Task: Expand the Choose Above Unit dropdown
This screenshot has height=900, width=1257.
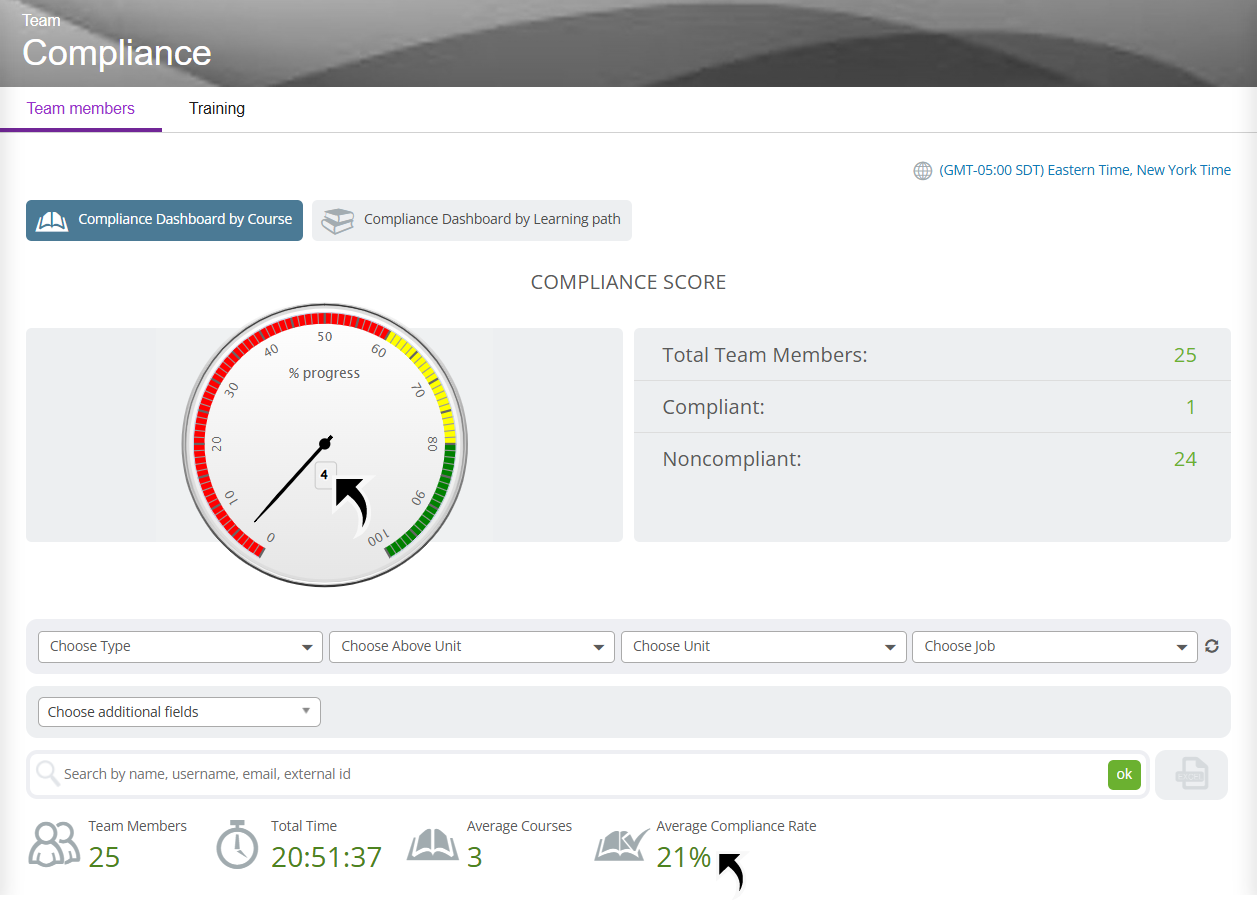Action: [471, 647]
